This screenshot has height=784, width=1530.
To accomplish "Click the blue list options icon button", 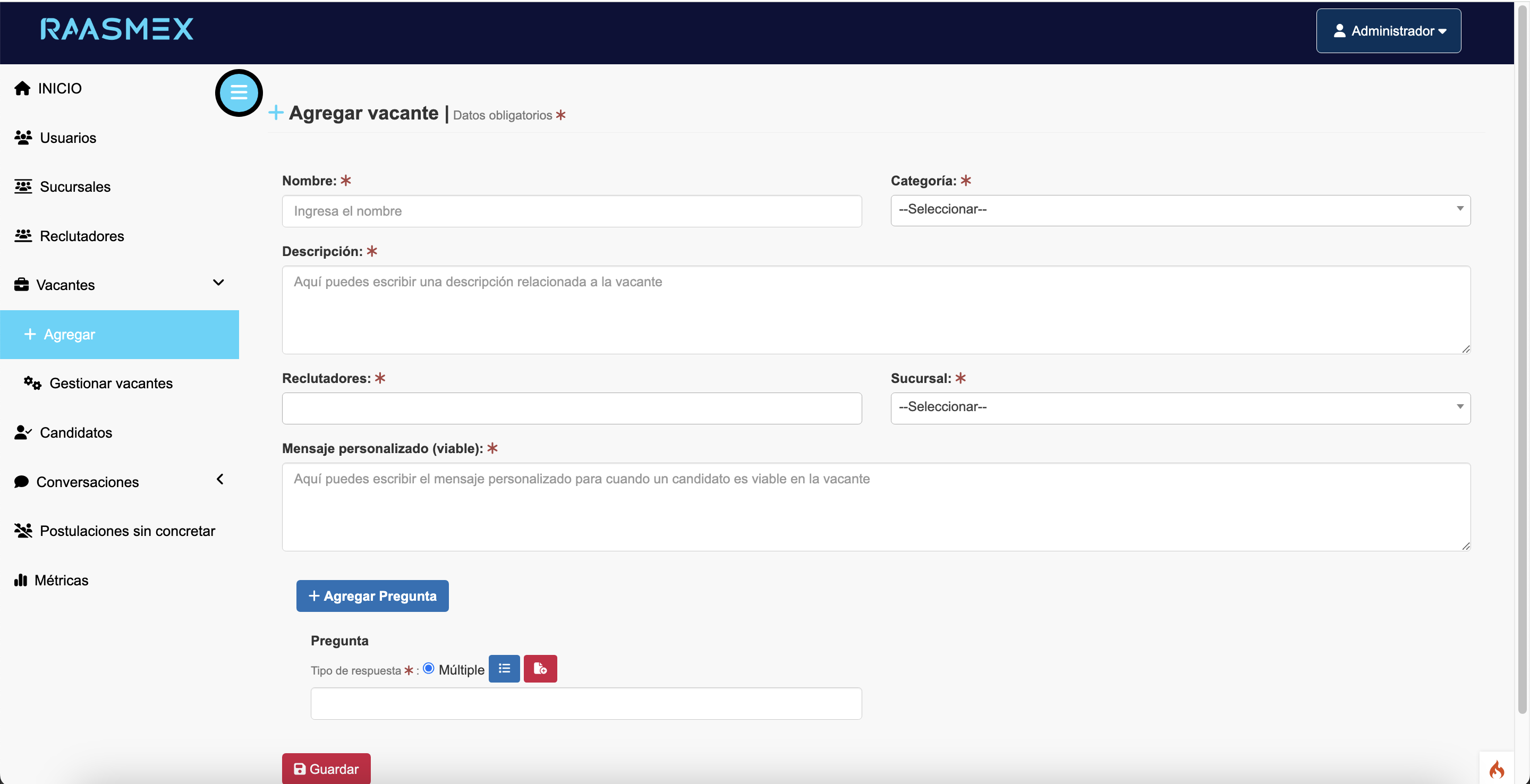I will coord(504,669).
